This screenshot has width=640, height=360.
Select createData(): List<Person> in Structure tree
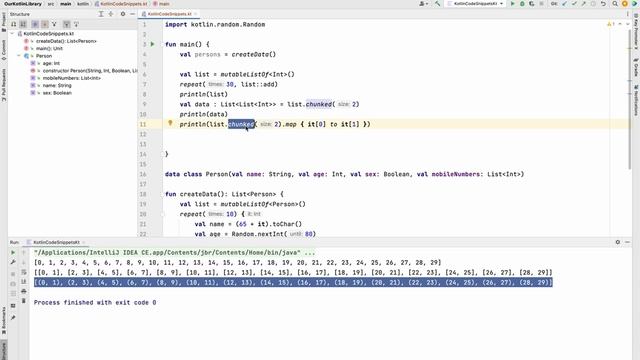[x=66, y=41]
